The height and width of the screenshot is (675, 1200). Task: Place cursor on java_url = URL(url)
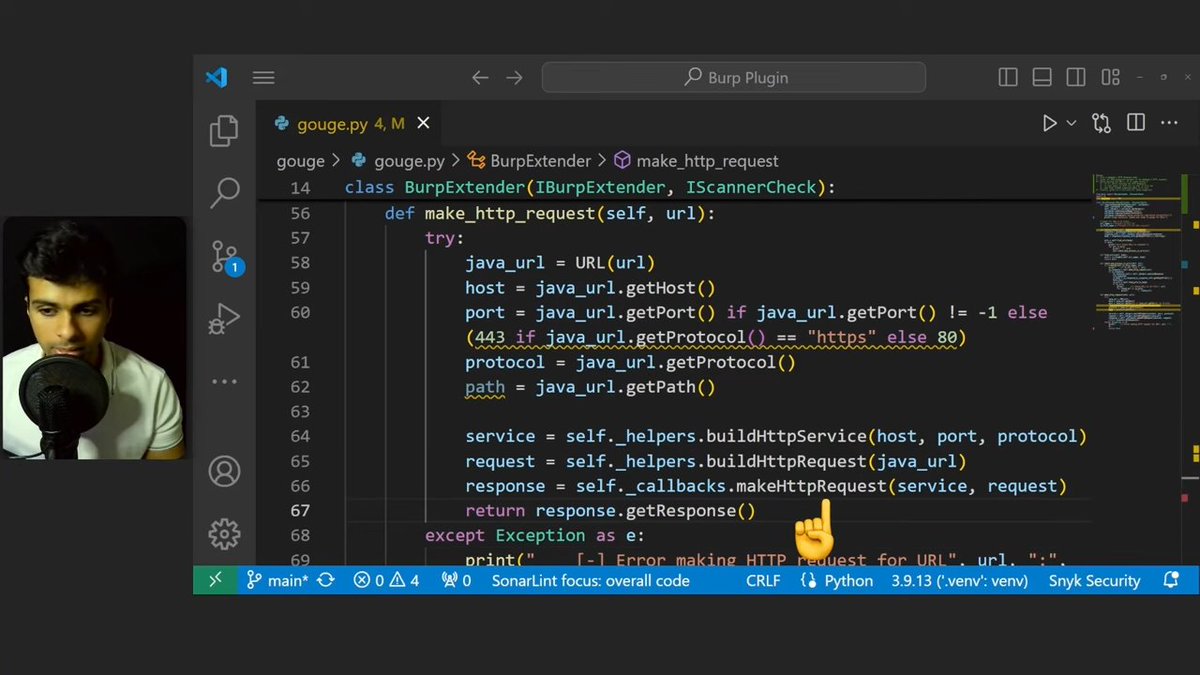[x=560, y=262]
